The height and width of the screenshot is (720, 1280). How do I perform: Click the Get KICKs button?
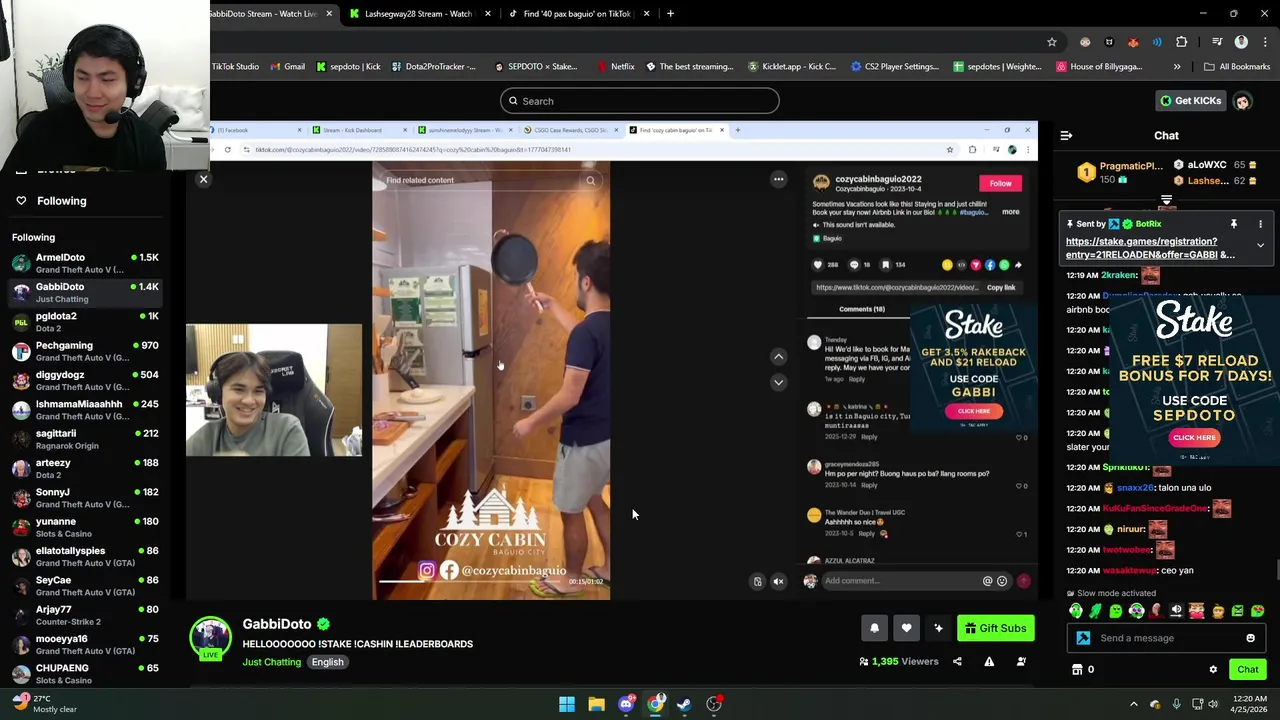point(1190,101)
